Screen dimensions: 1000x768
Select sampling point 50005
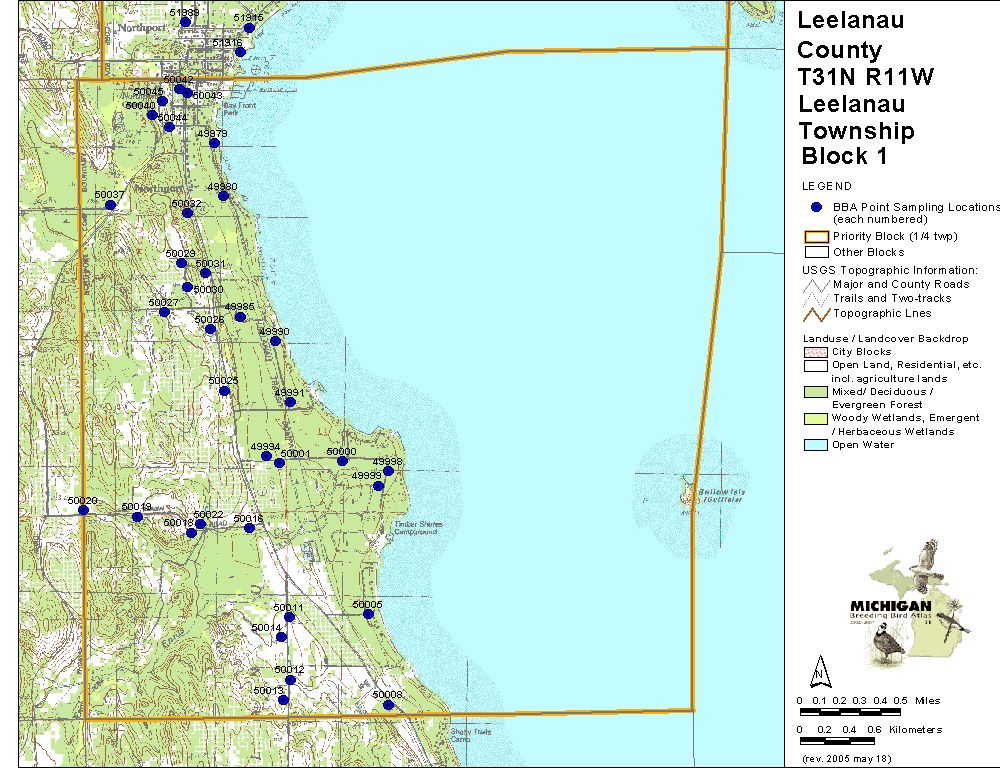click(368, 614)
